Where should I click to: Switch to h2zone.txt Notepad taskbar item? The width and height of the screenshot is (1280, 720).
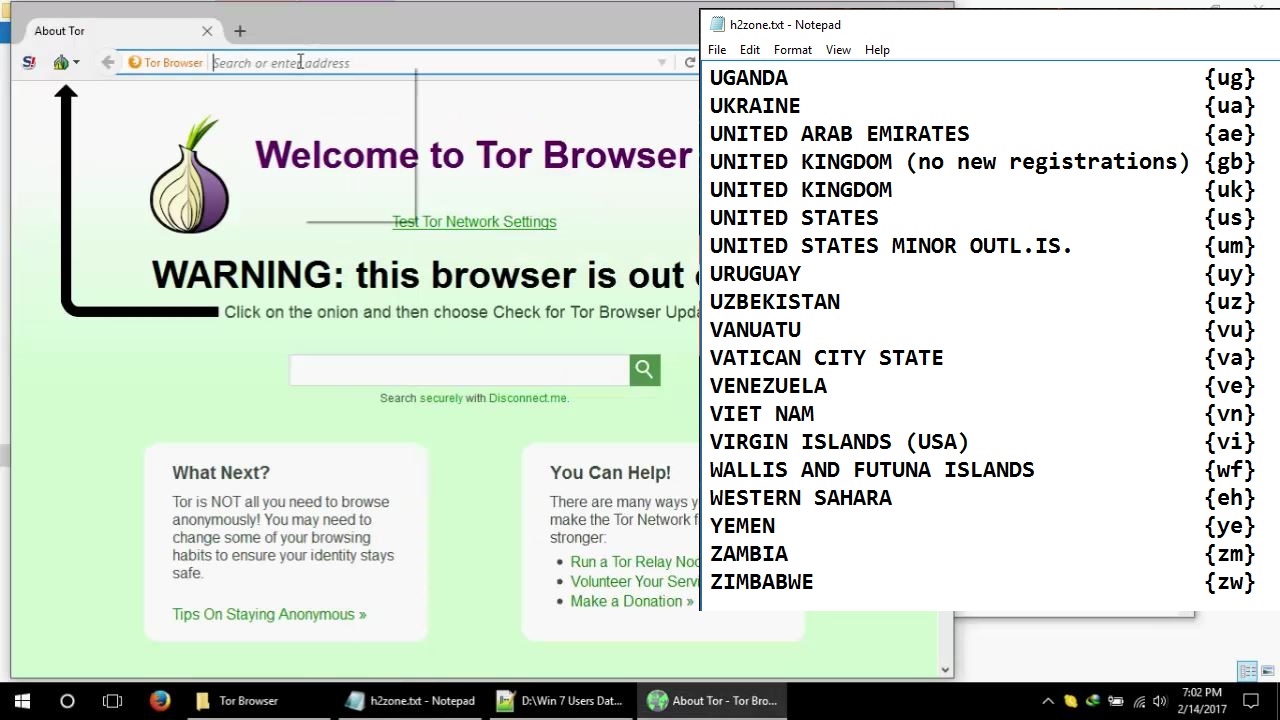click(410, 701)
